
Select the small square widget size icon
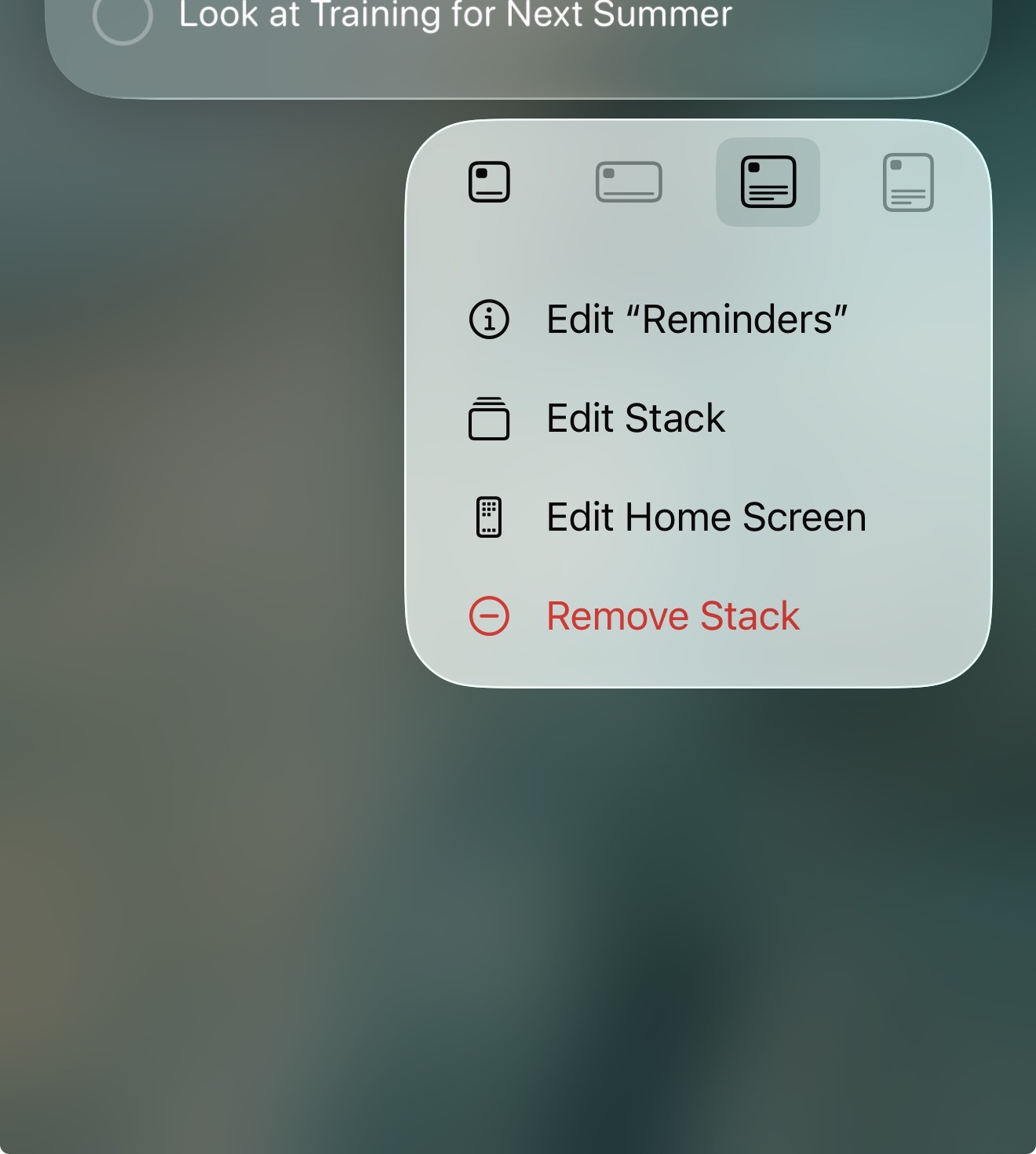point(489,182)
